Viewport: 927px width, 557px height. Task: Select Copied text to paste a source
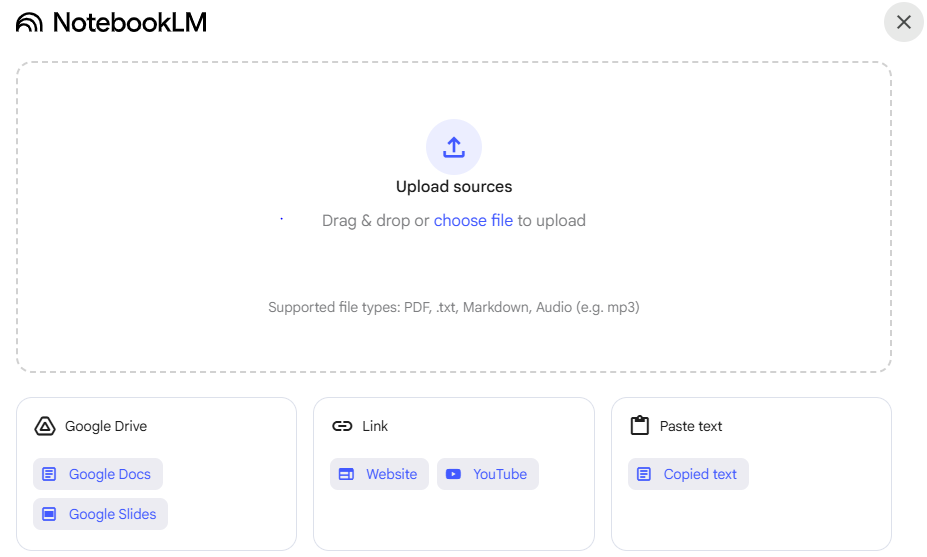688,474
